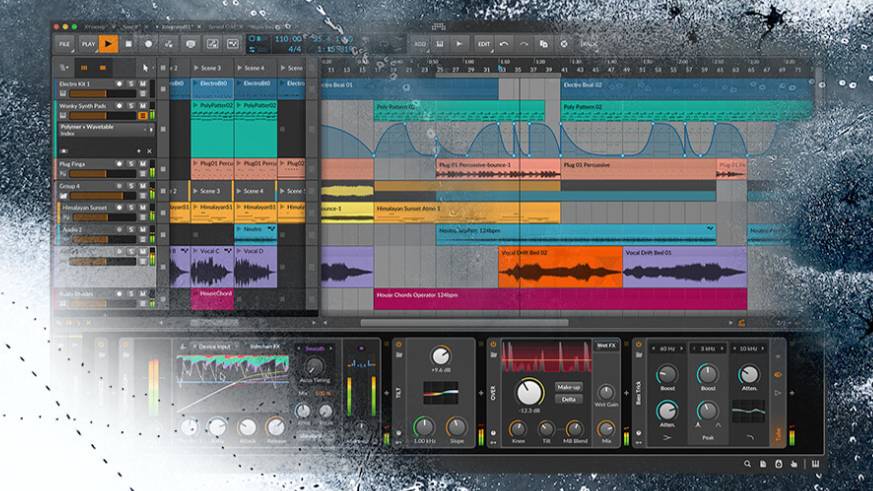Screen dimensions: 873x491
Task: Click the arranger horizontal scrollbar
Action: point(464,322)
